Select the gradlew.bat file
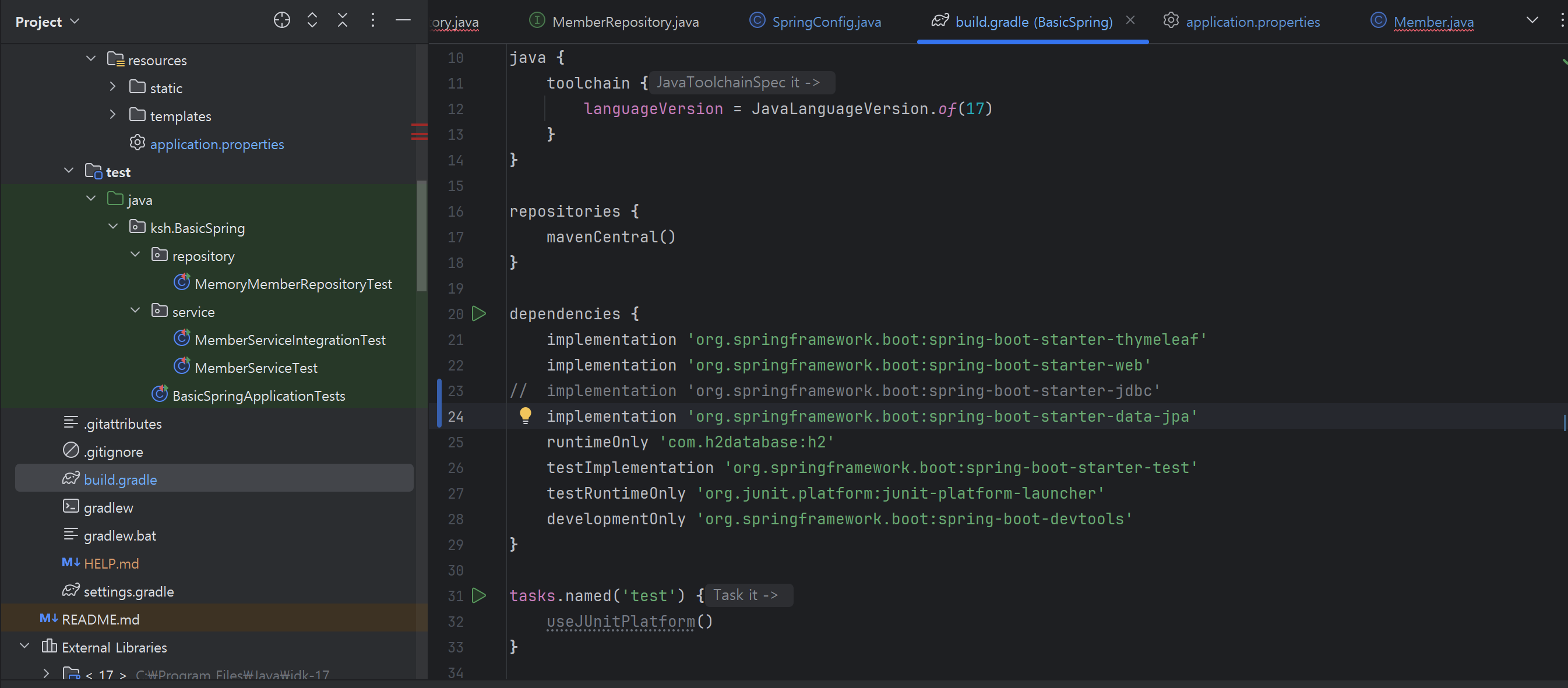Screen dimensions: 1568x688 click(120, 537)
